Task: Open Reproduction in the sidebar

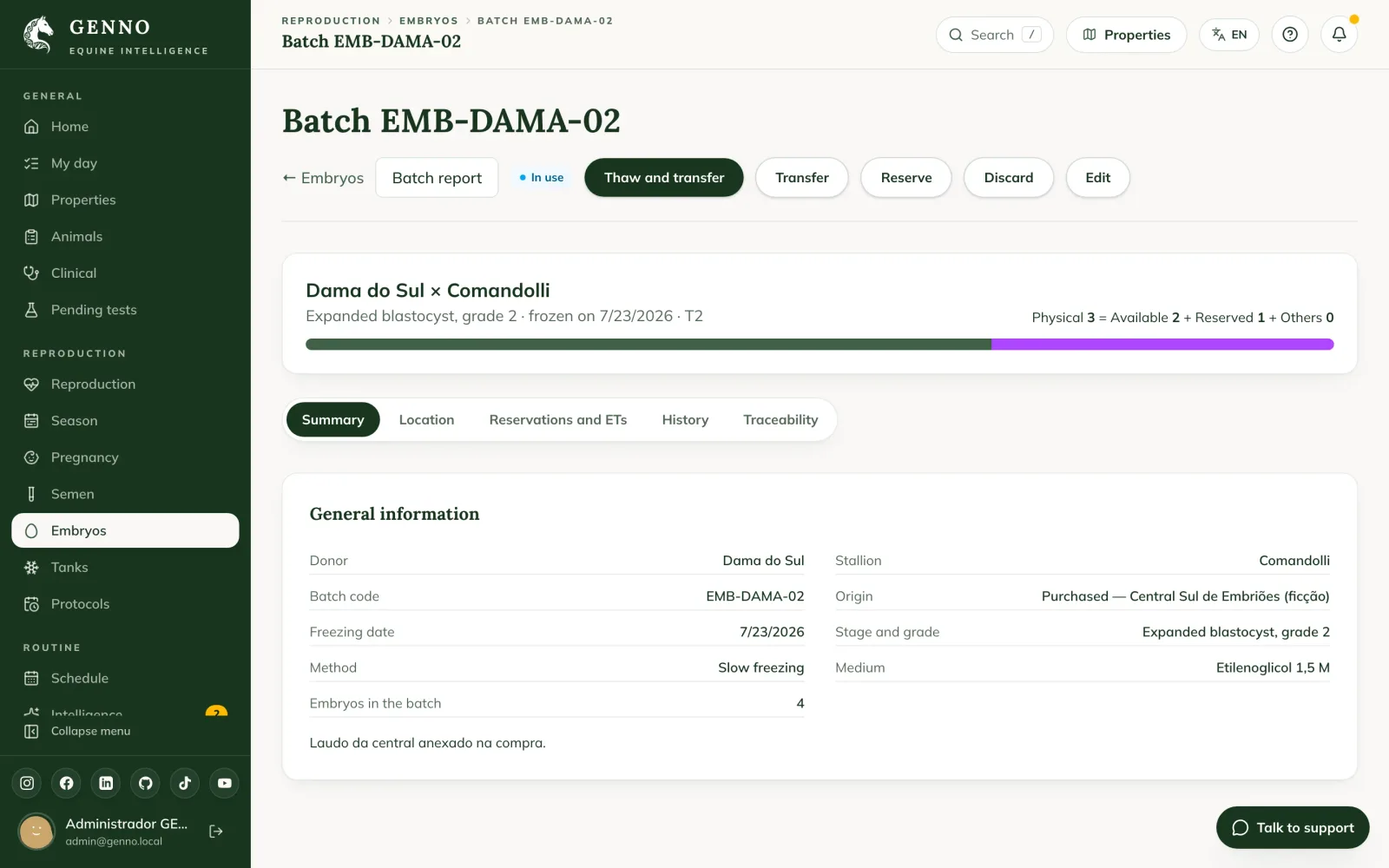Action: click(x=125, y=384)
